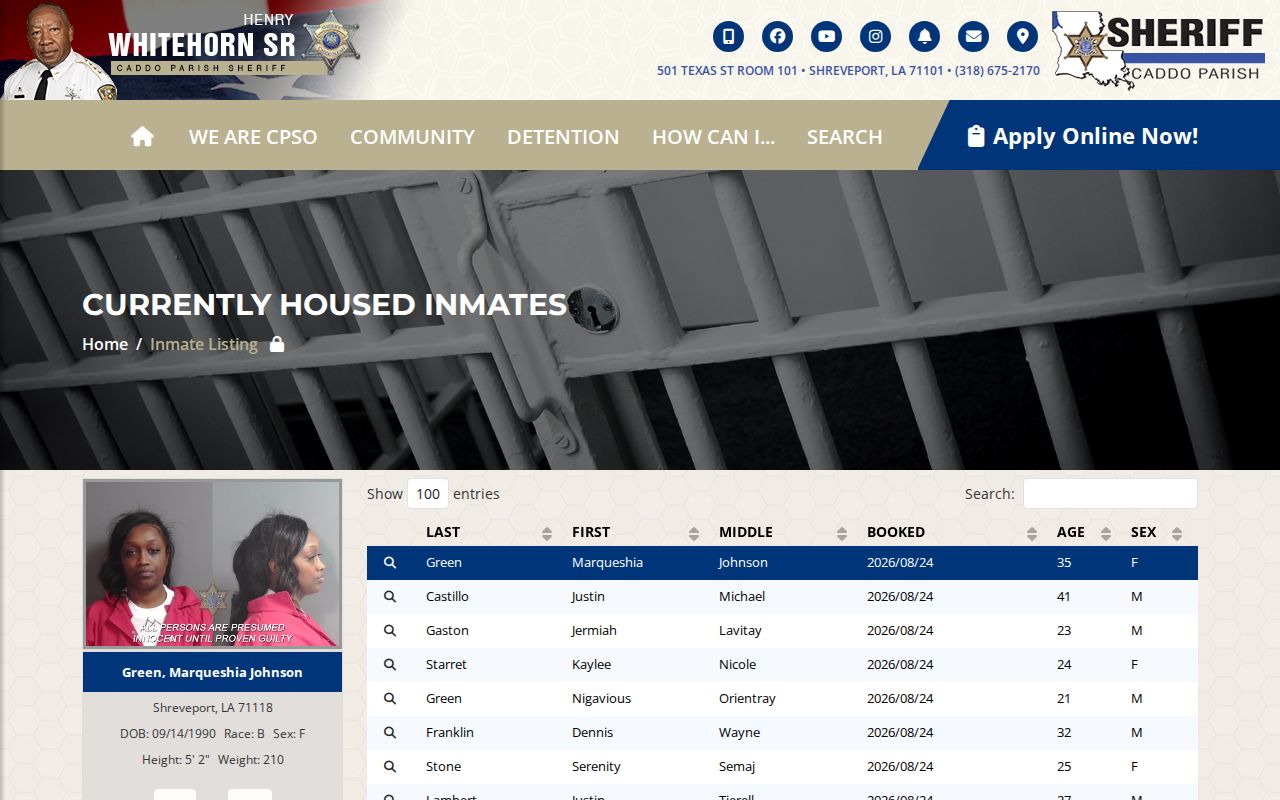
Task: Select the Gaston Jermiah table row
Action: (x=782, y=631)
